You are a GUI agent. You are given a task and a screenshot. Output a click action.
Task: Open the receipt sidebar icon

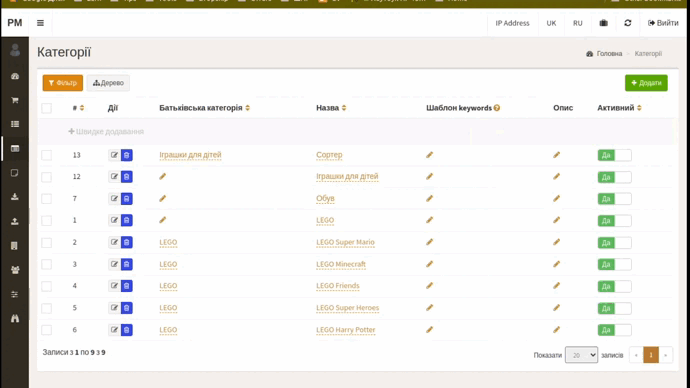(x=15, y=245)
